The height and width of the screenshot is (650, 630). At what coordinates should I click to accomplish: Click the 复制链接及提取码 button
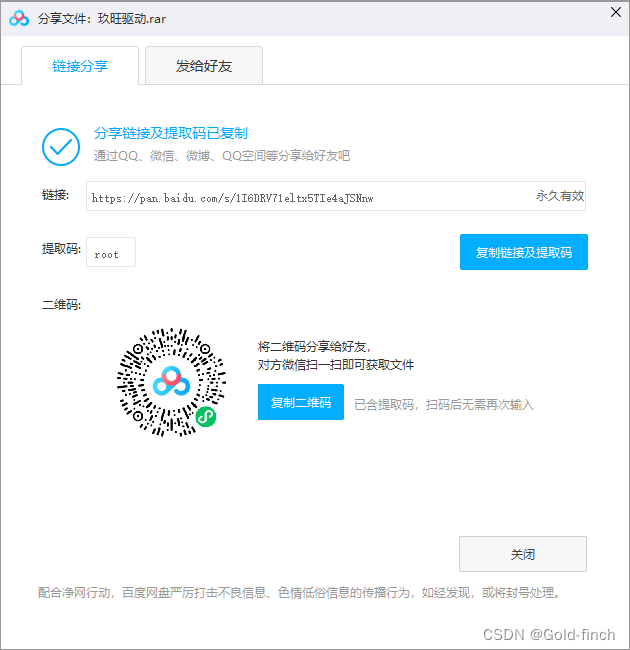click(x=523, y=252)
